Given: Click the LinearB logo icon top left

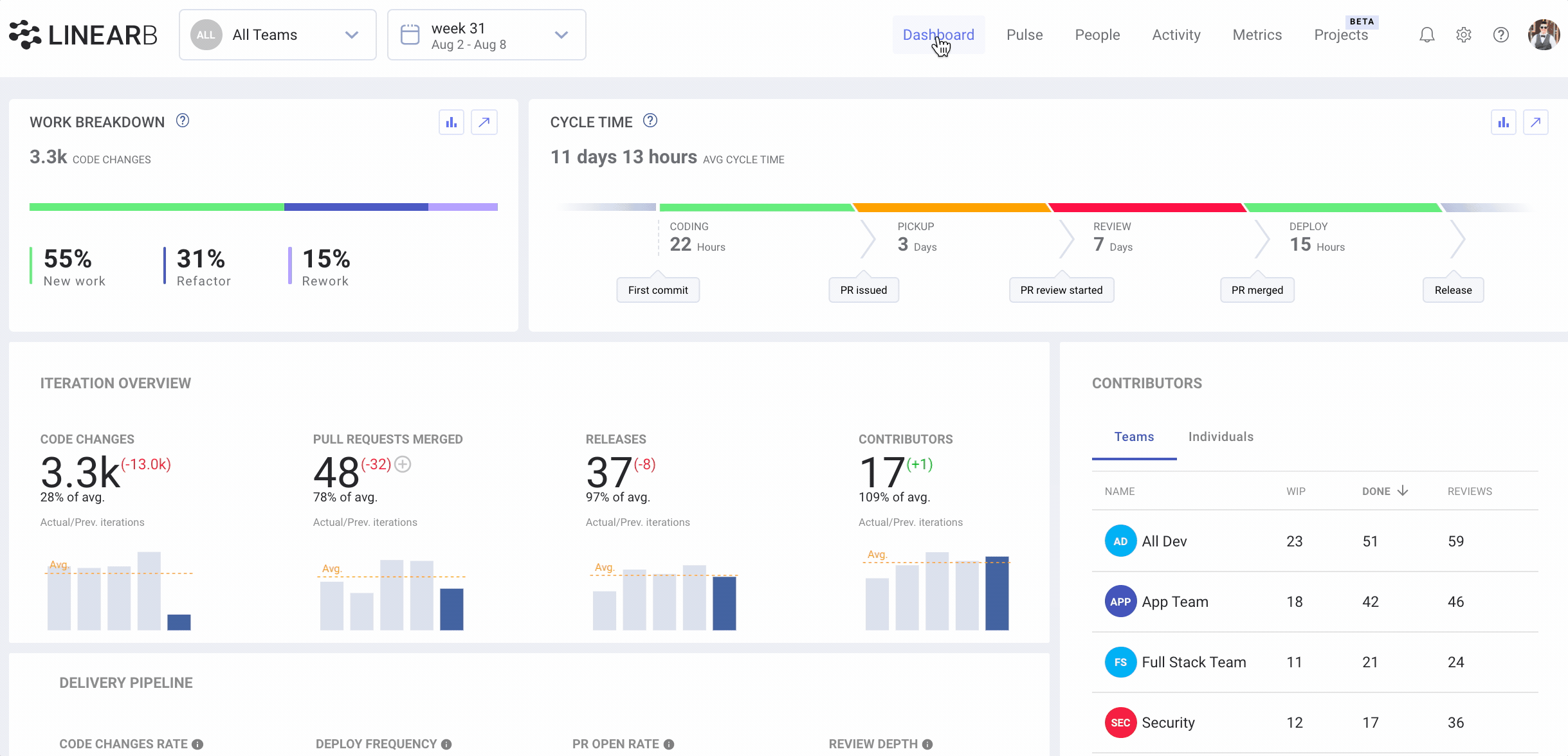Looking at the screenshot, I should [22, 34].
